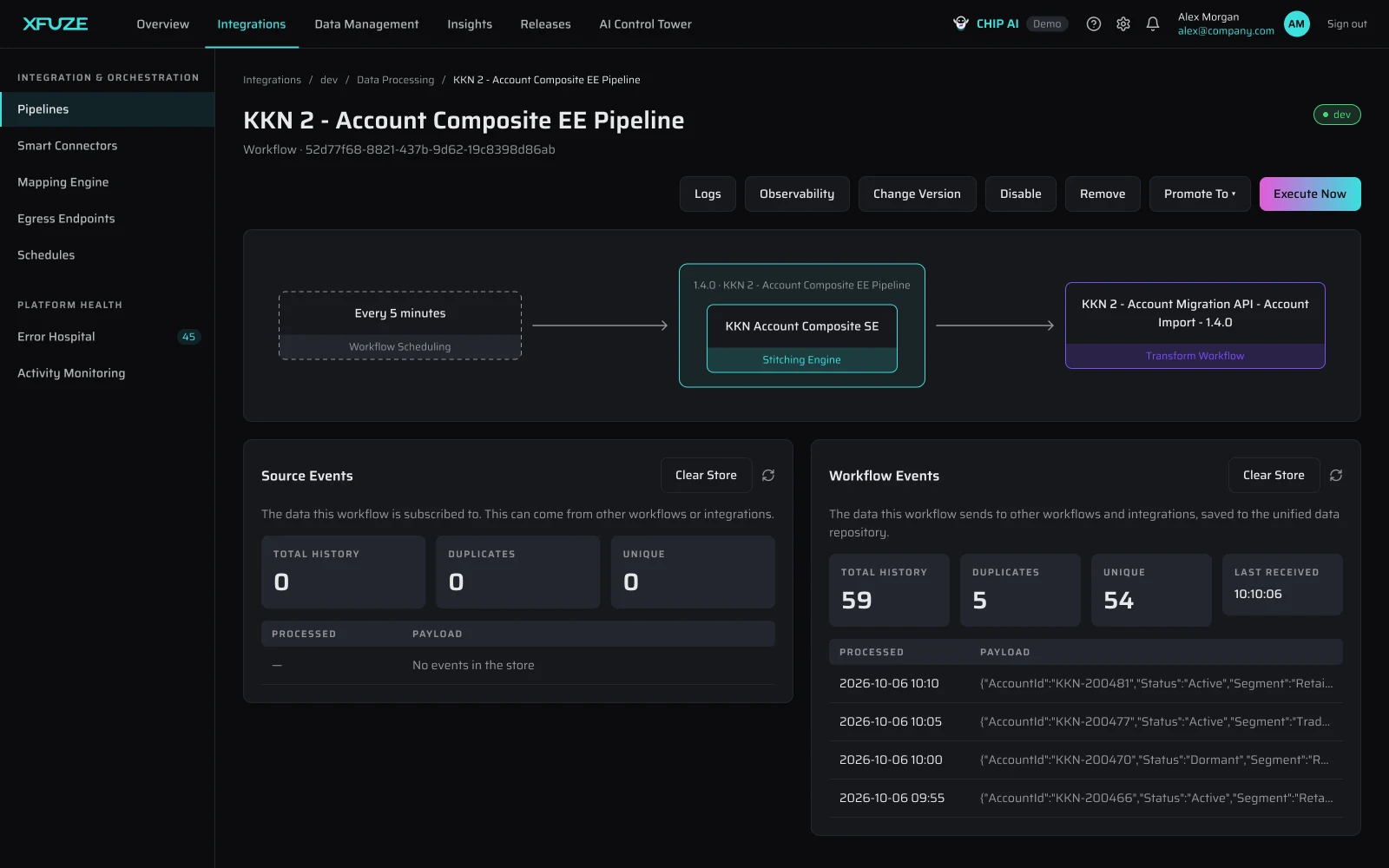Click the Integrations breadcrumb link
Image resolution: width=1389 pixels, height=868 pixels.
[x=272, y=80]
